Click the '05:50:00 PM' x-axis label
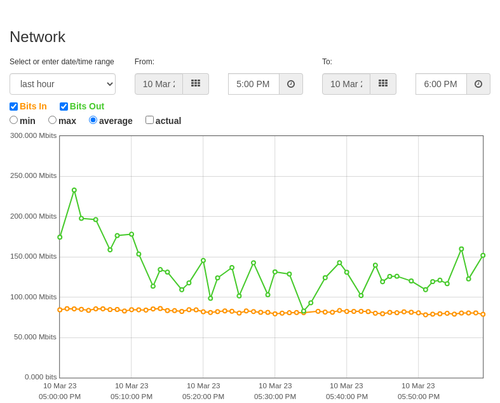This screenshot has height=403, width=500. 418,397
